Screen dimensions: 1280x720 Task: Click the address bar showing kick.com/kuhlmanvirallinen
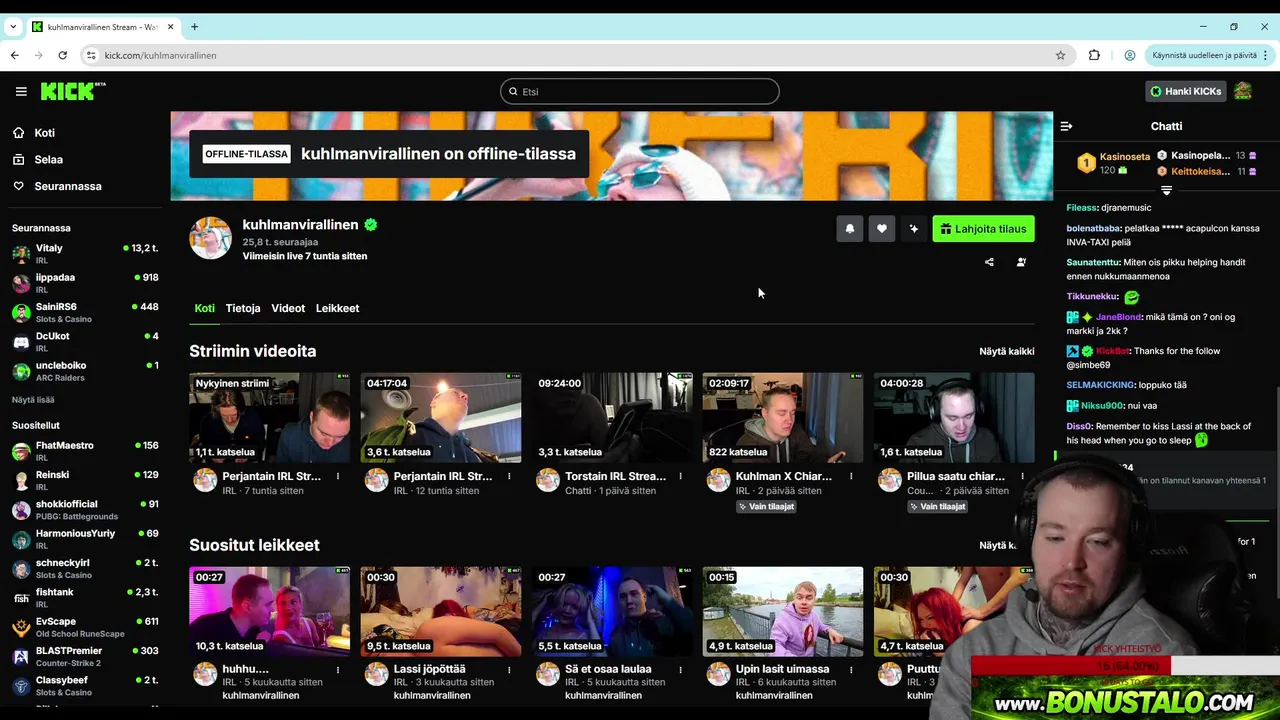click(570, 55)
